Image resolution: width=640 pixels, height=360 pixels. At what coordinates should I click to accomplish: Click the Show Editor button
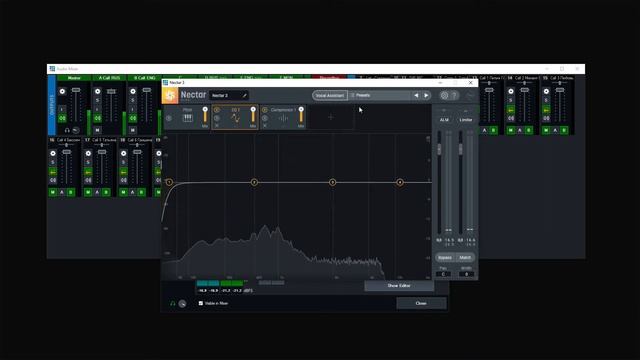[399, 286]
